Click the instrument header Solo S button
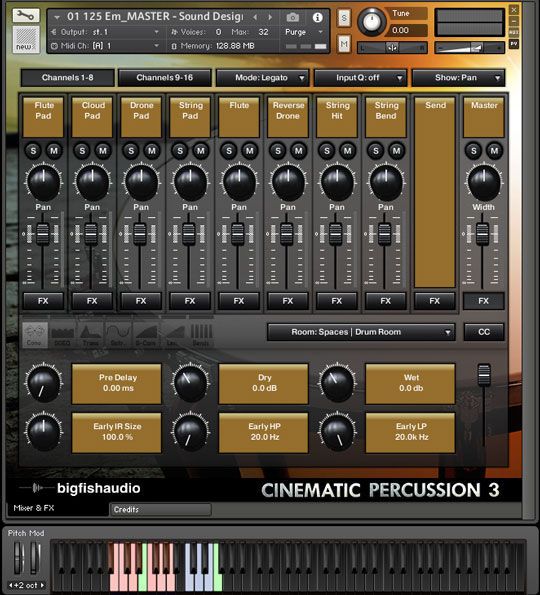 tap(344, 18)
